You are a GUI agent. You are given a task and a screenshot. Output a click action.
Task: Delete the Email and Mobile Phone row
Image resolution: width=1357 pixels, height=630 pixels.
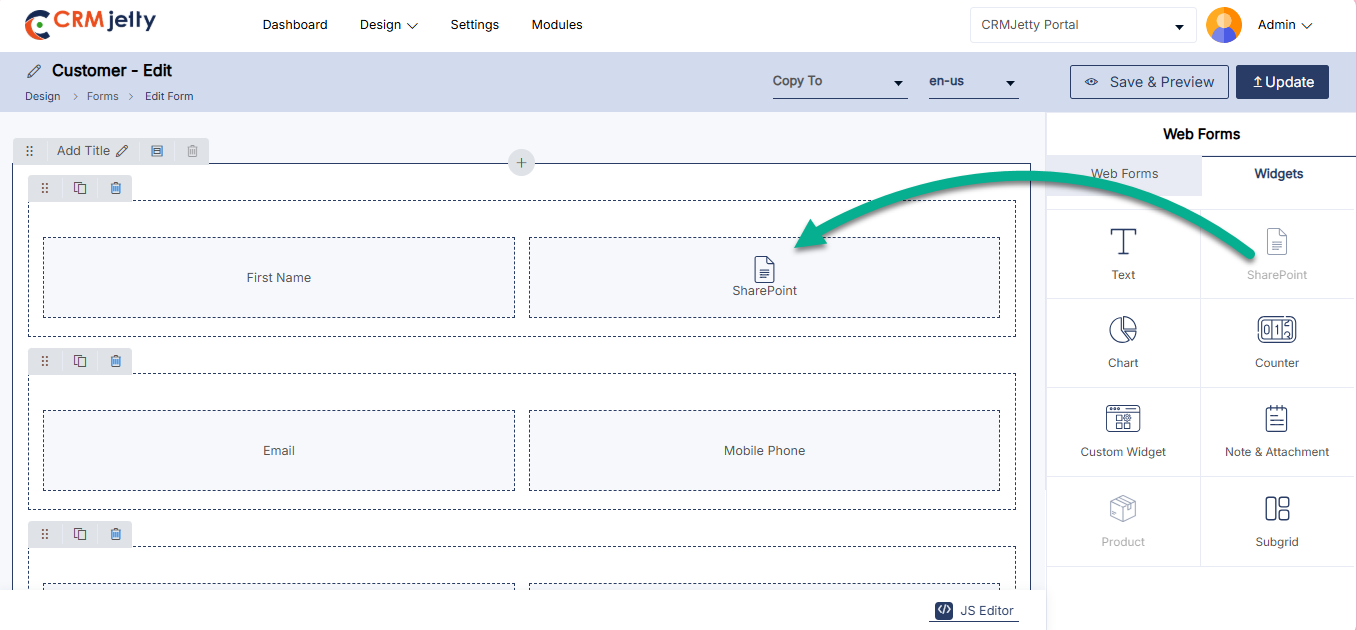coord(116,361)
